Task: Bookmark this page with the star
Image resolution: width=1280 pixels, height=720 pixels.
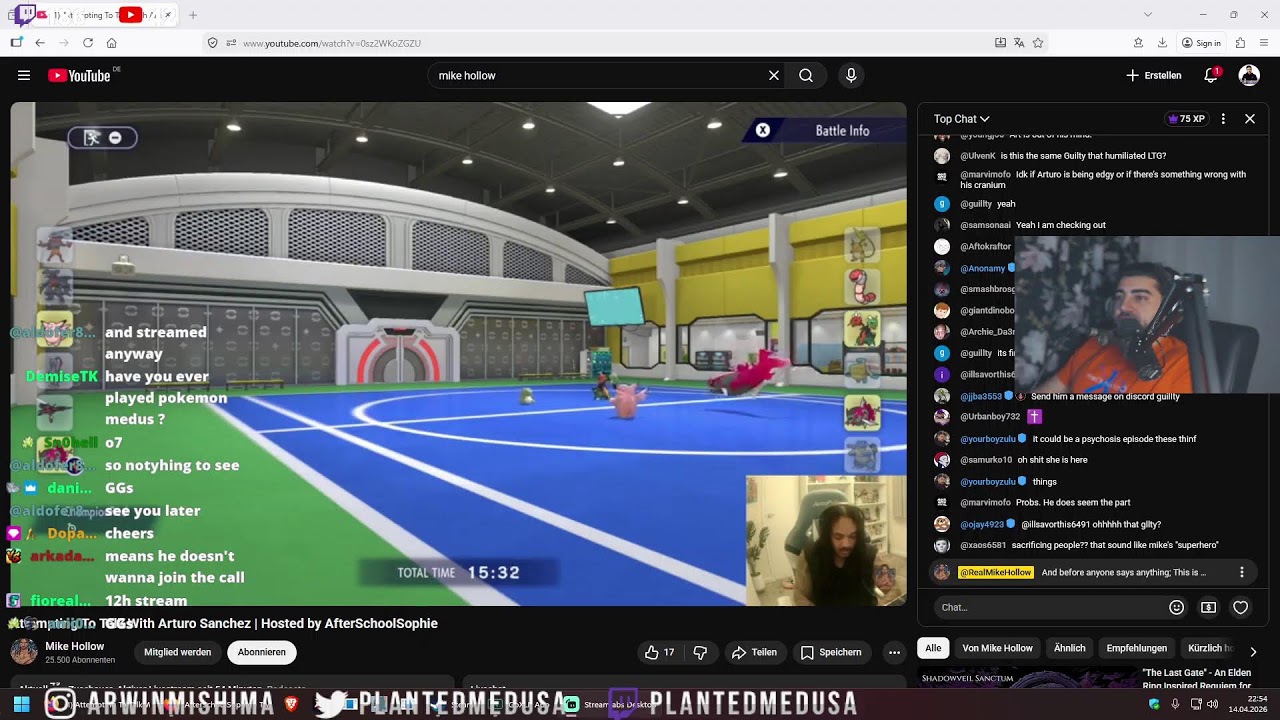Action: click(x=1038, y=43)
